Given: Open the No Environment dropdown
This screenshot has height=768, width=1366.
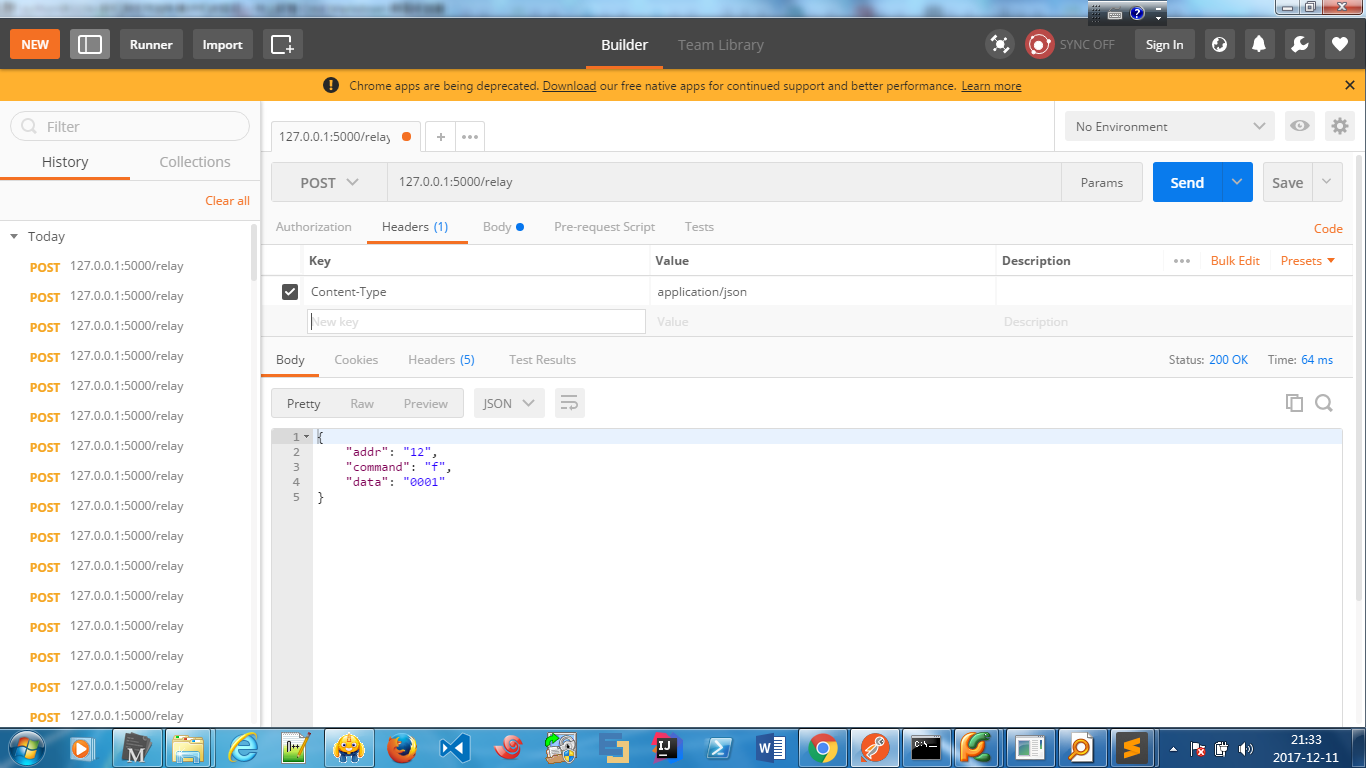Looking at the screenshot, I should pyautogui.click(x=1169, y=126).
